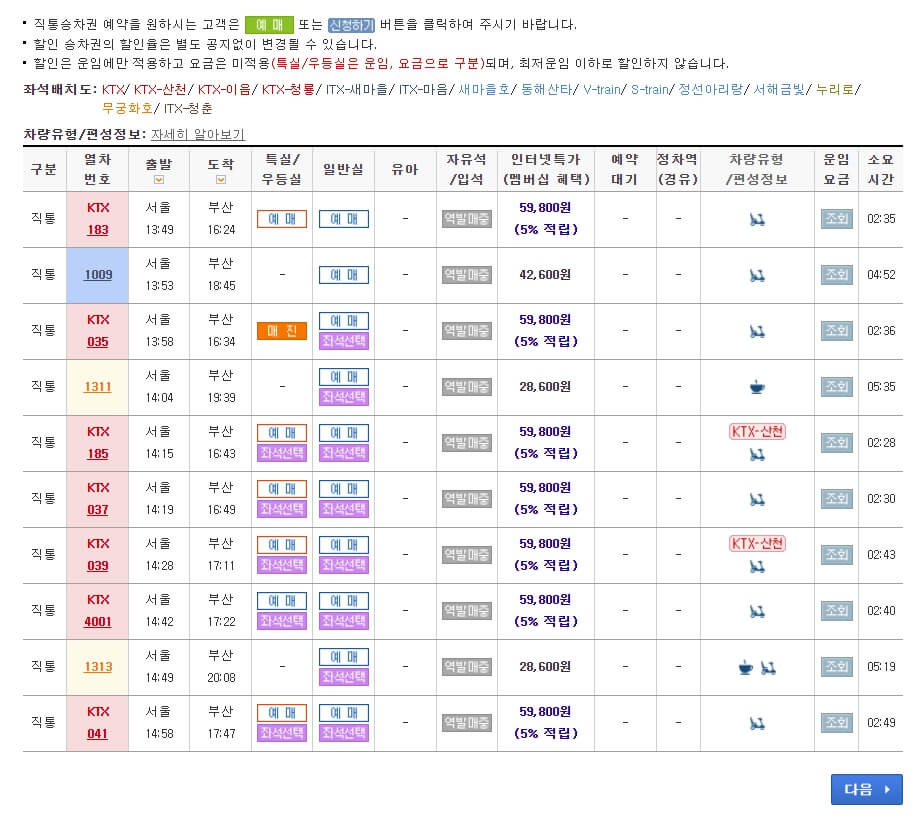Click the 신청하기 badge in the notice text
This screenshot has width=923, height=827.
351,22
